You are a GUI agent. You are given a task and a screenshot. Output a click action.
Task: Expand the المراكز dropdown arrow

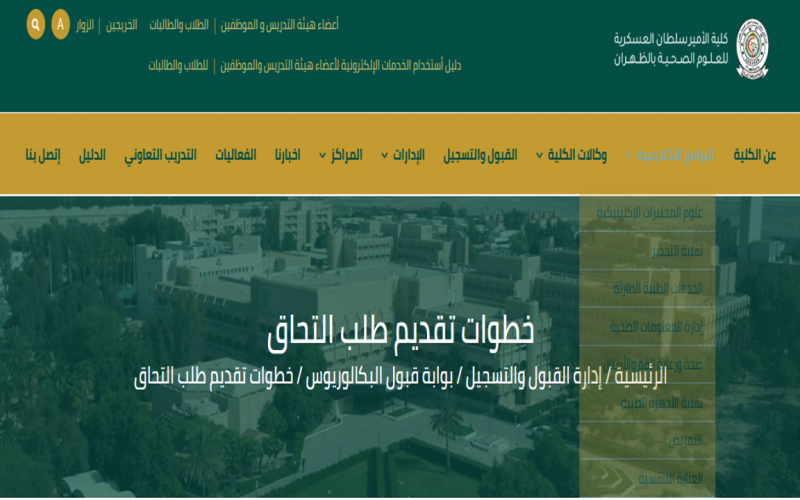point(322,155)
